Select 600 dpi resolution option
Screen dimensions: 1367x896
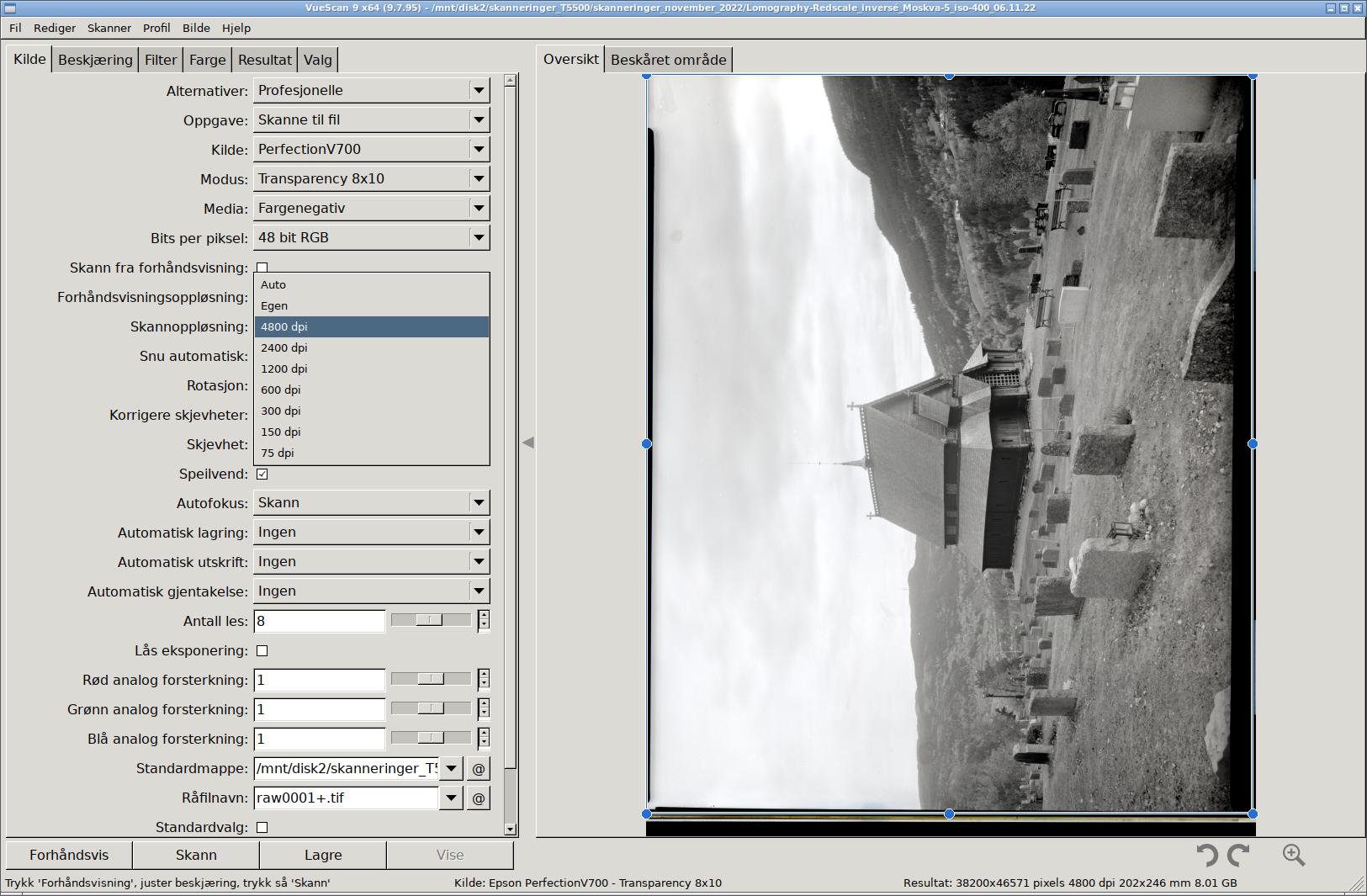pyautogui.click(x=371, y=390)
